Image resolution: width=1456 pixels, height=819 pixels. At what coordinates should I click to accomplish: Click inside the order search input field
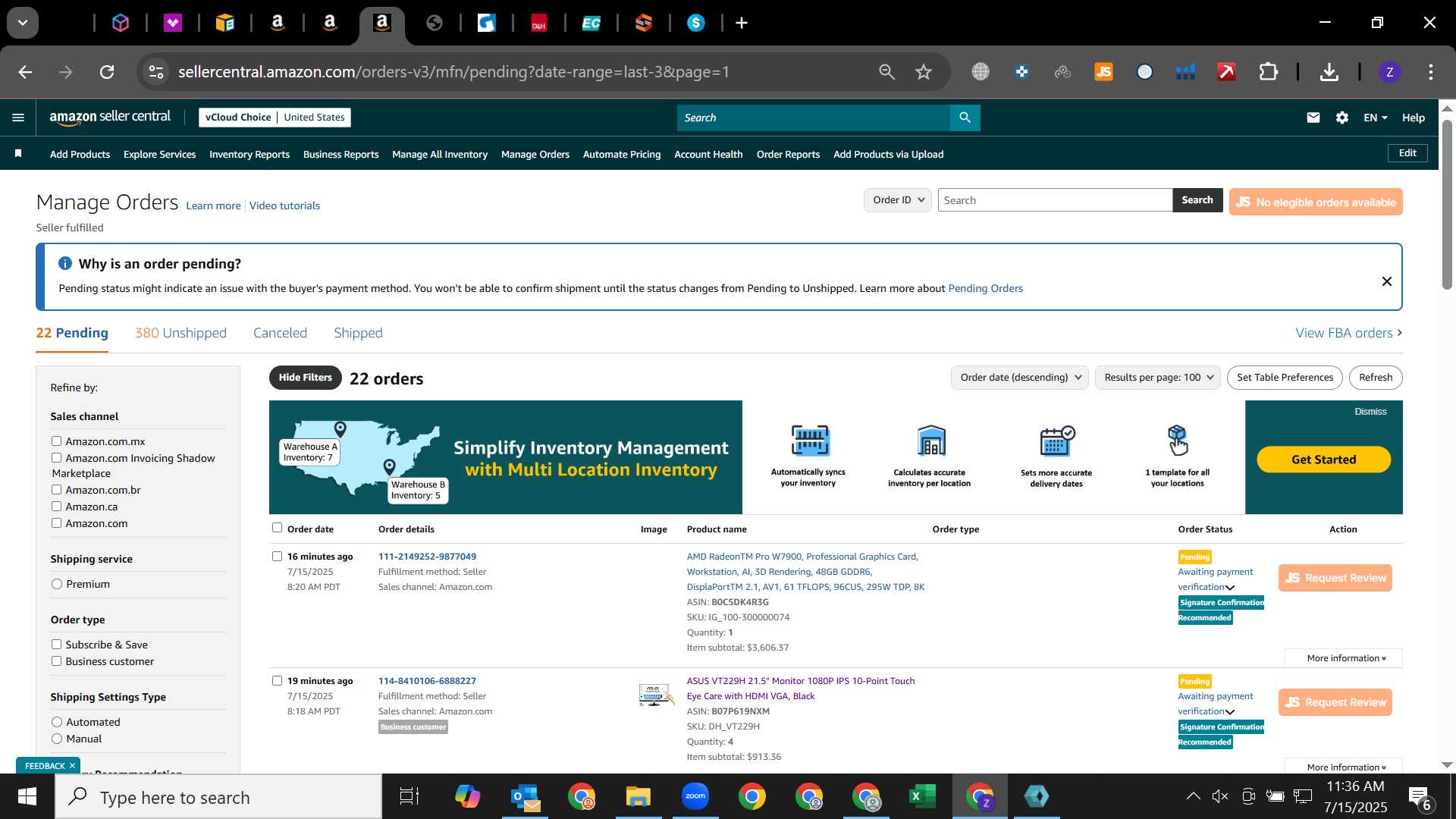[1055, 200]
